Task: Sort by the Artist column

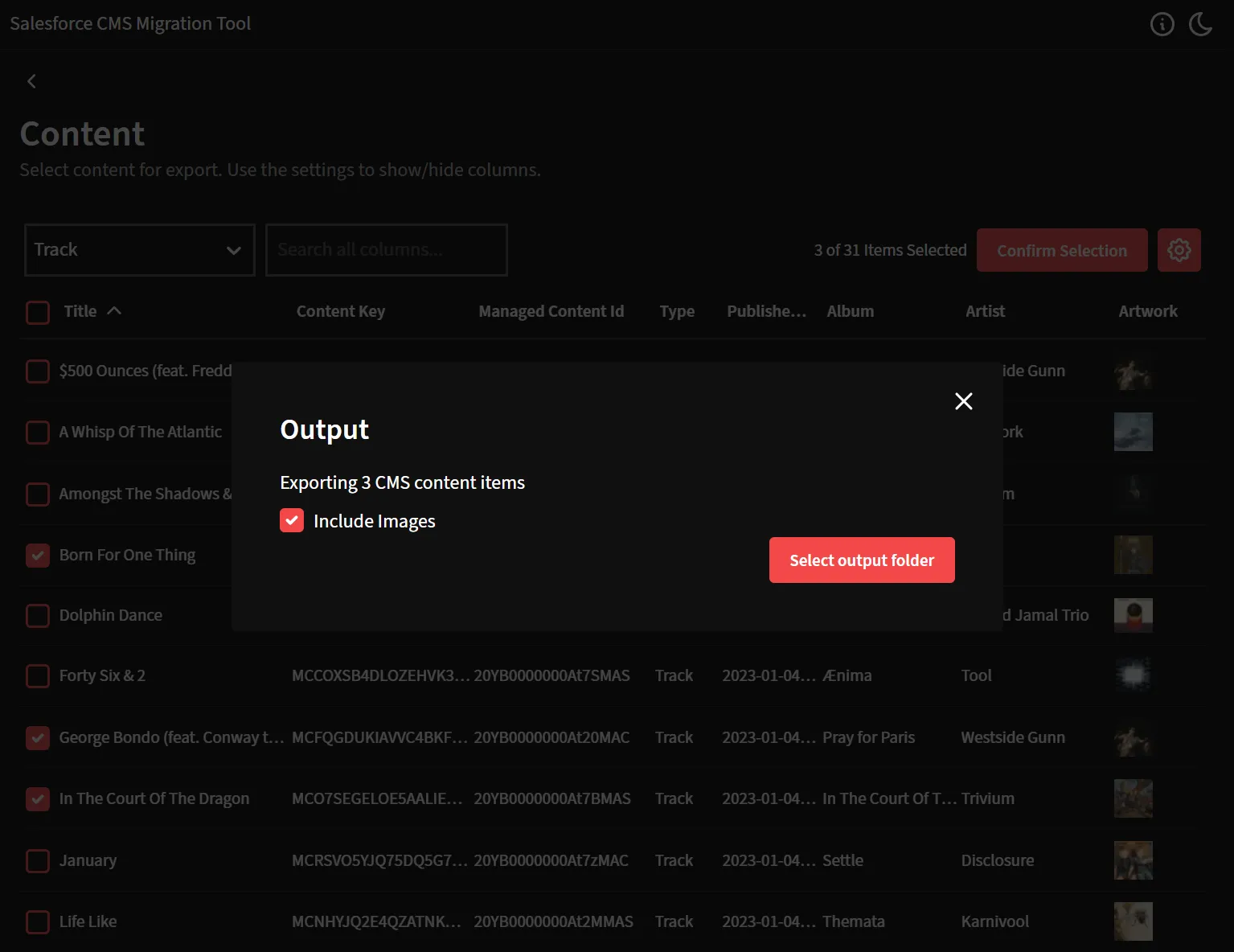Action: coord(984,311)
